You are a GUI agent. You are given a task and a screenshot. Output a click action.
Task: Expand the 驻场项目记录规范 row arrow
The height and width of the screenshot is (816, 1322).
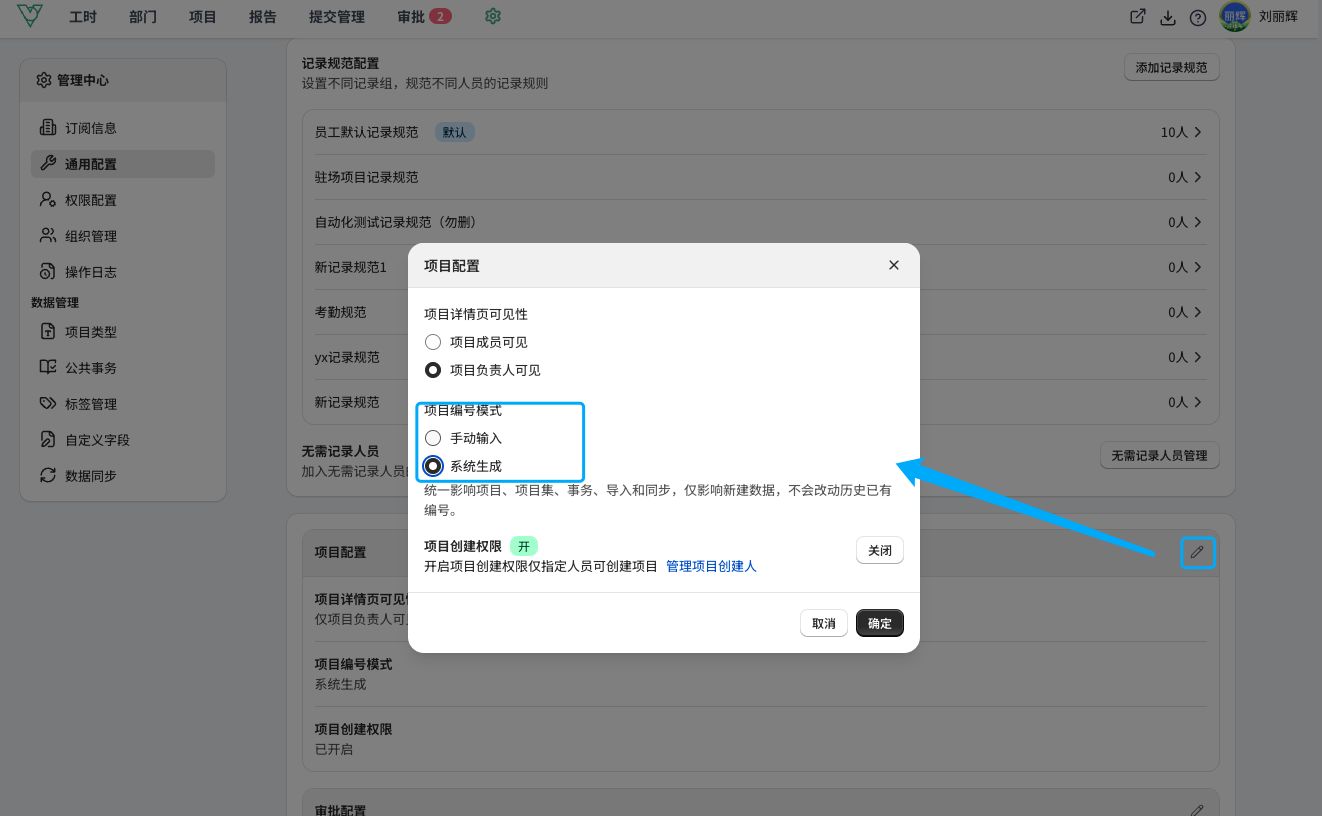point(1198,177)
